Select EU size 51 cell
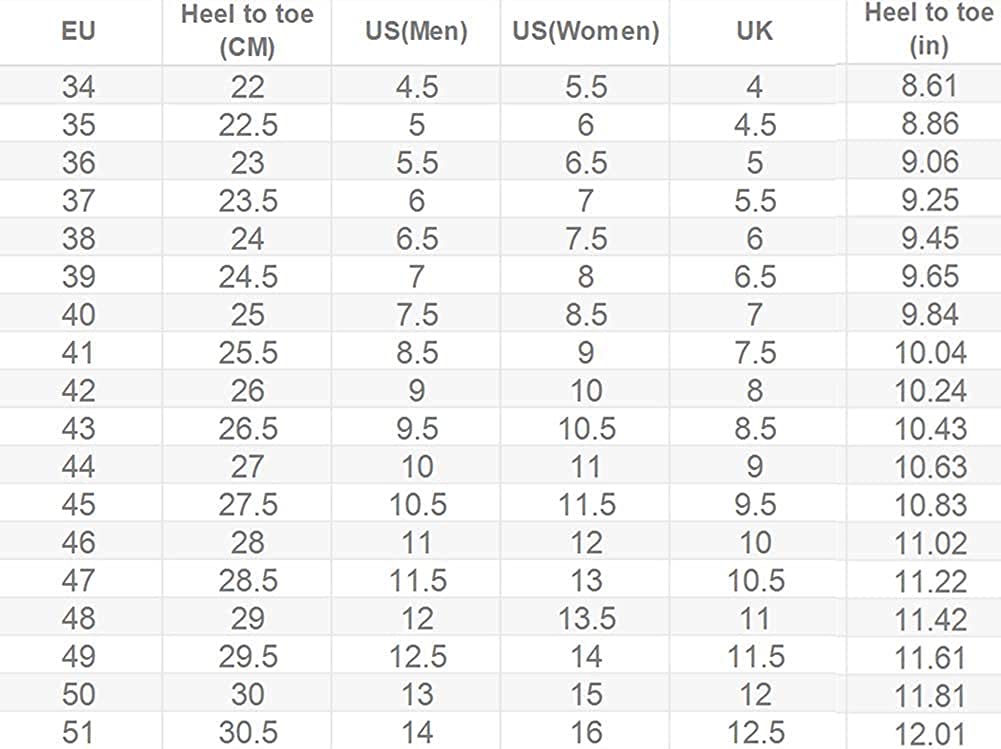Image resolution: width=1001 pixels, height=749 pixels. point(78,732)
